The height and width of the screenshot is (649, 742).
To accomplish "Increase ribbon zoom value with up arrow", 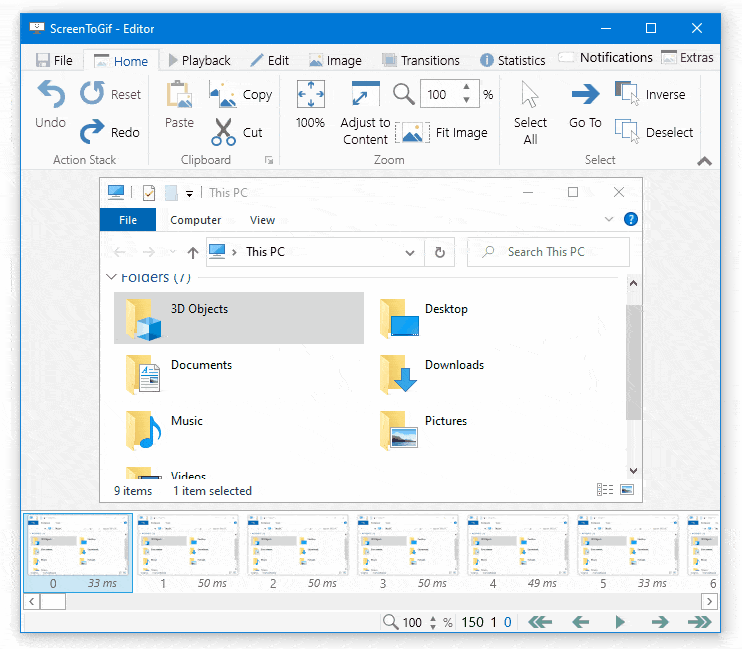I will tap(467, 87).
